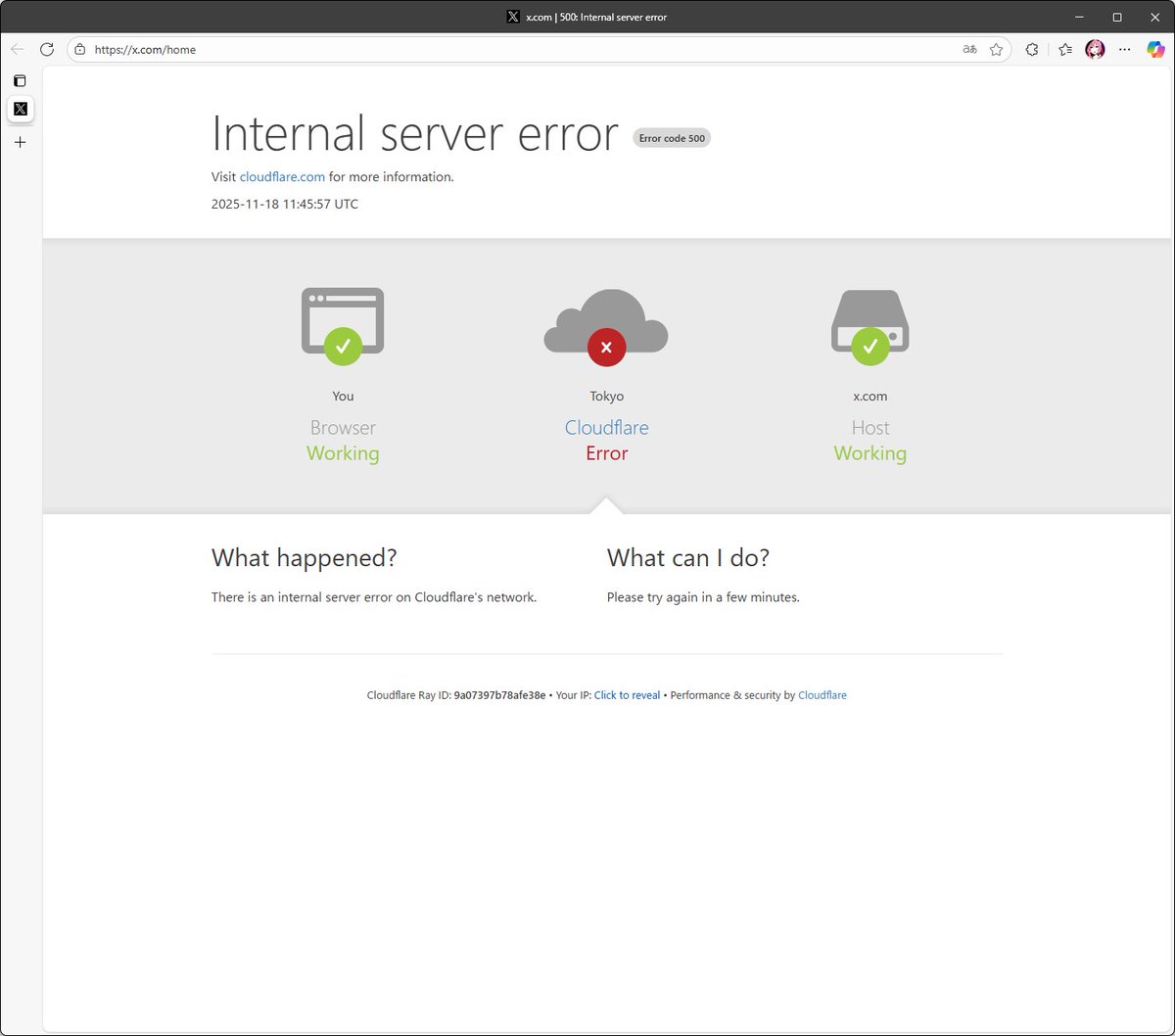Click 'Please try again in a few minutes.'
The height and width of the screenshot is (1036, 1175).
(703, 597)
